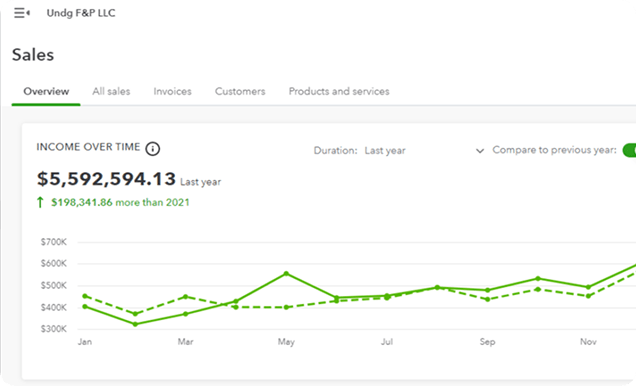The height and width of the screenshot is (386, 636).
Task: Click the October point on solid line
Action: coord(538,279)
